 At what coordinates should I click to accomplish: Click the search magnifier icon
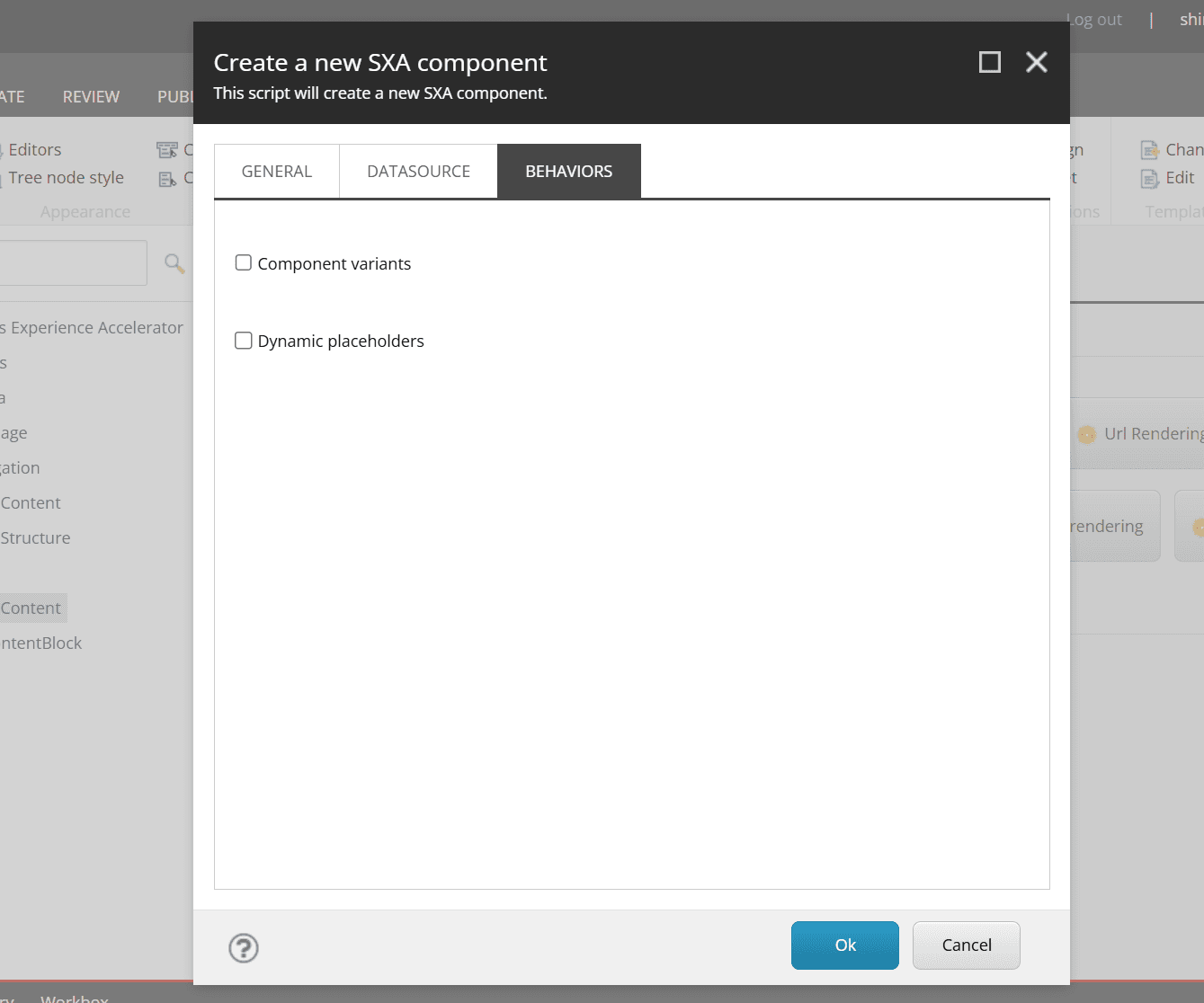tap(174, 262)
